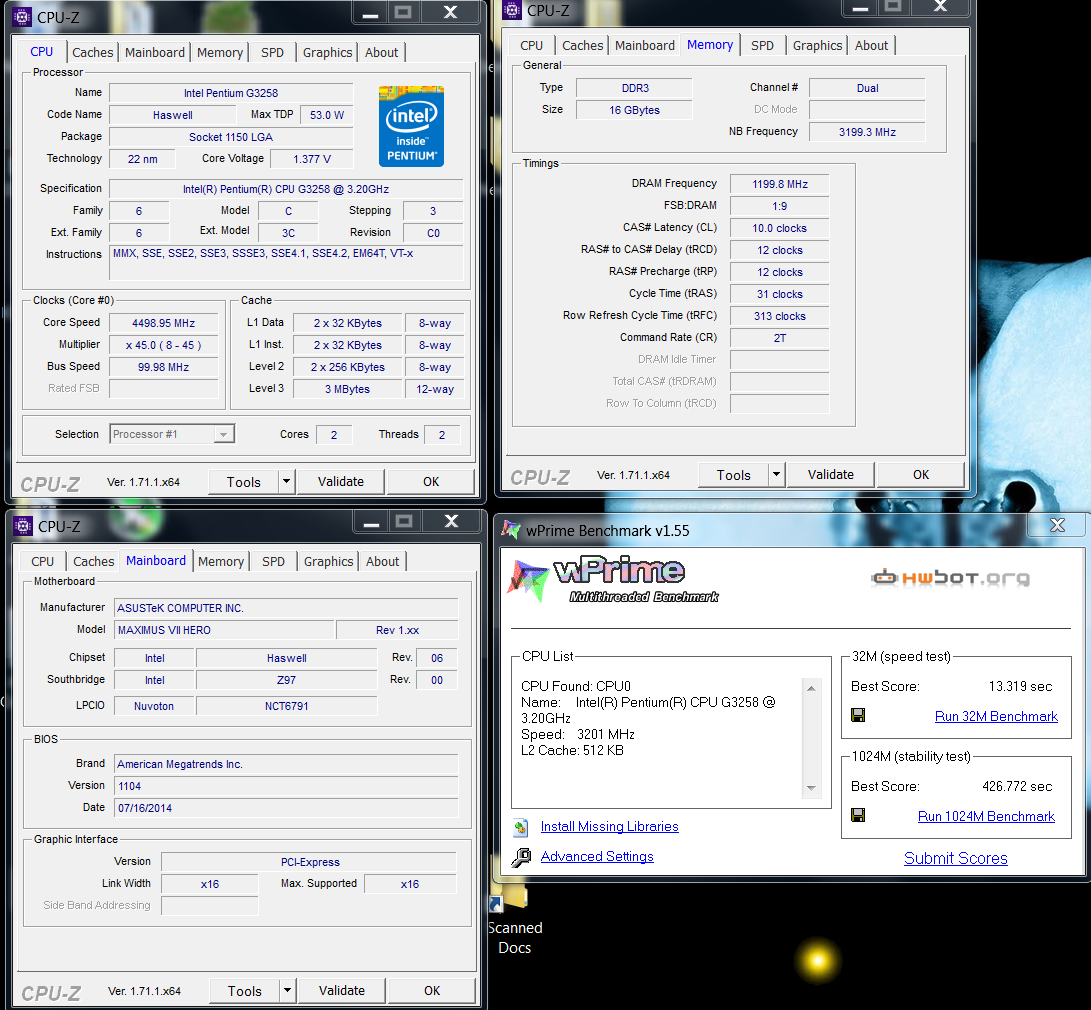Click Validate in the Mainboard window
This screenshot has width=1091, height=1010.
pos(342,991)
